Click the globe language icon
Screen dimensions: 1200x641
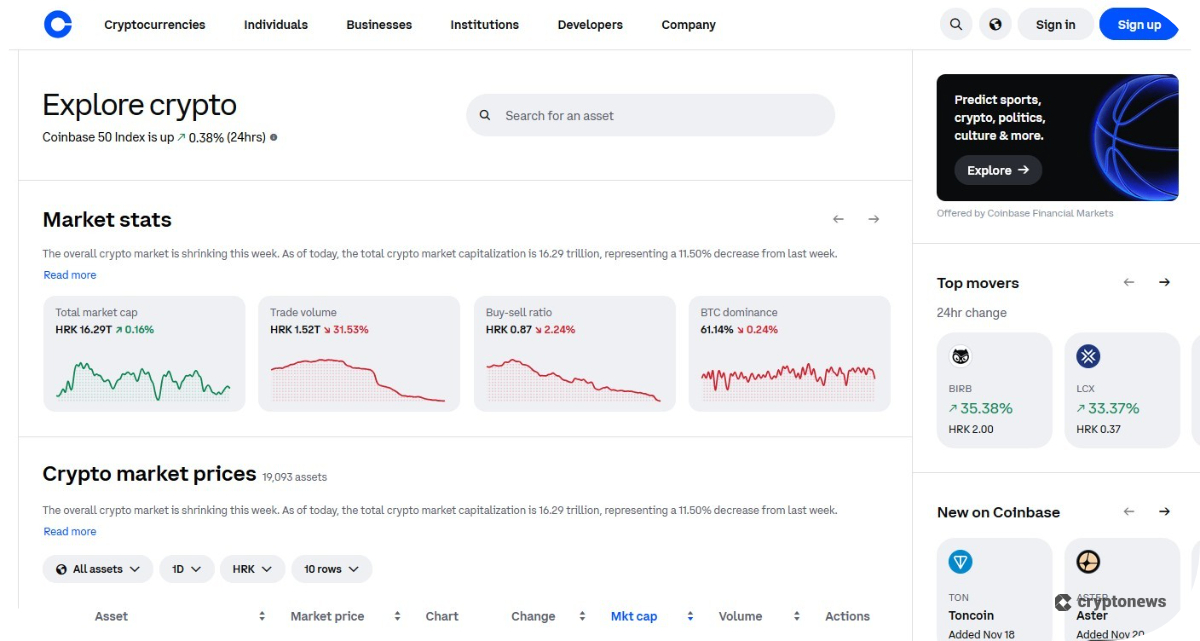995,23
